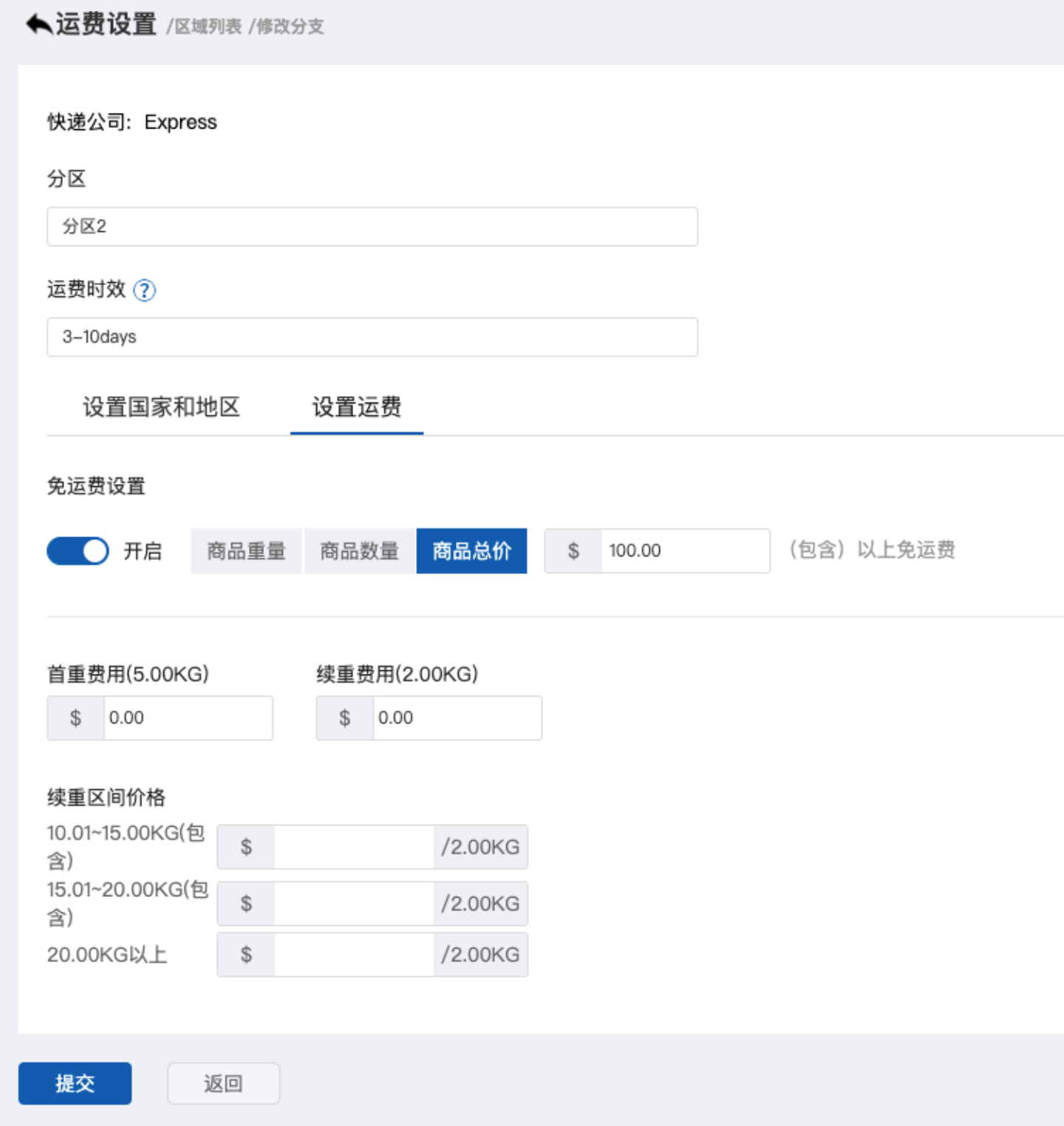
Task: Click the 首重费用 price input field
Action: click(x=188, y=718)
